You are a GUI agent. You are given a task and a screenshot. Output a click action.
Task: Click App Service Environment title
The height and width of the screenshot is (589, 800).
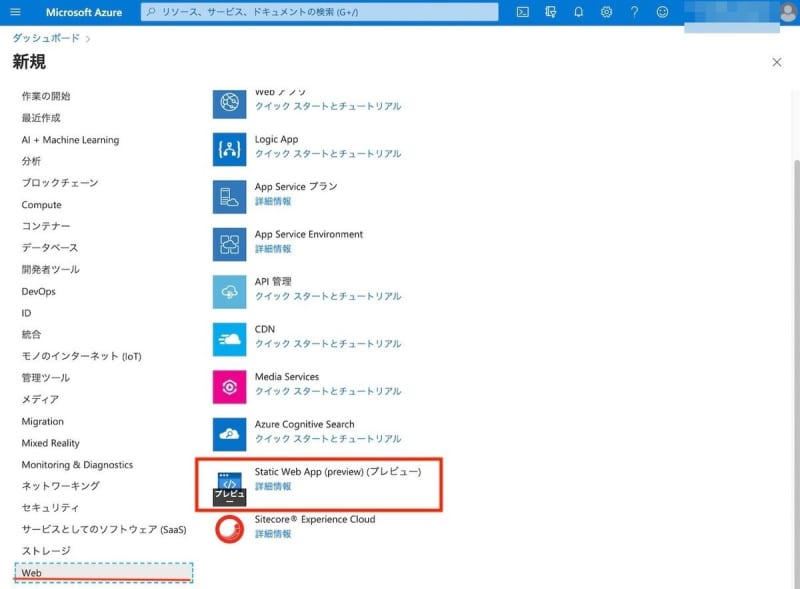click(x=309, y=234)
